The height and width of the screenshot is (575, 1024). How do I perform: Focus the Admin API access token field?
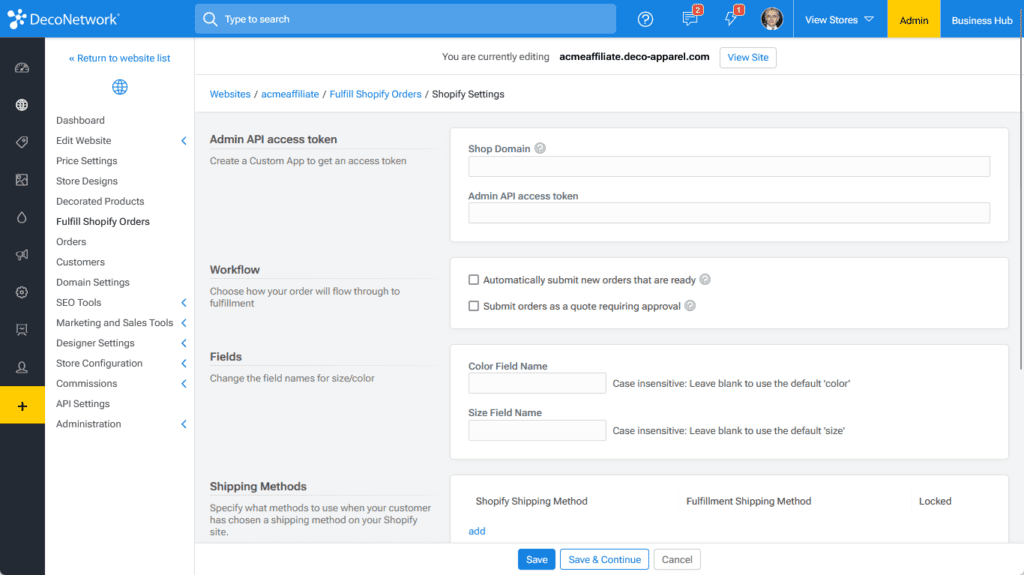pyautogui.click(x=729, y=213)
